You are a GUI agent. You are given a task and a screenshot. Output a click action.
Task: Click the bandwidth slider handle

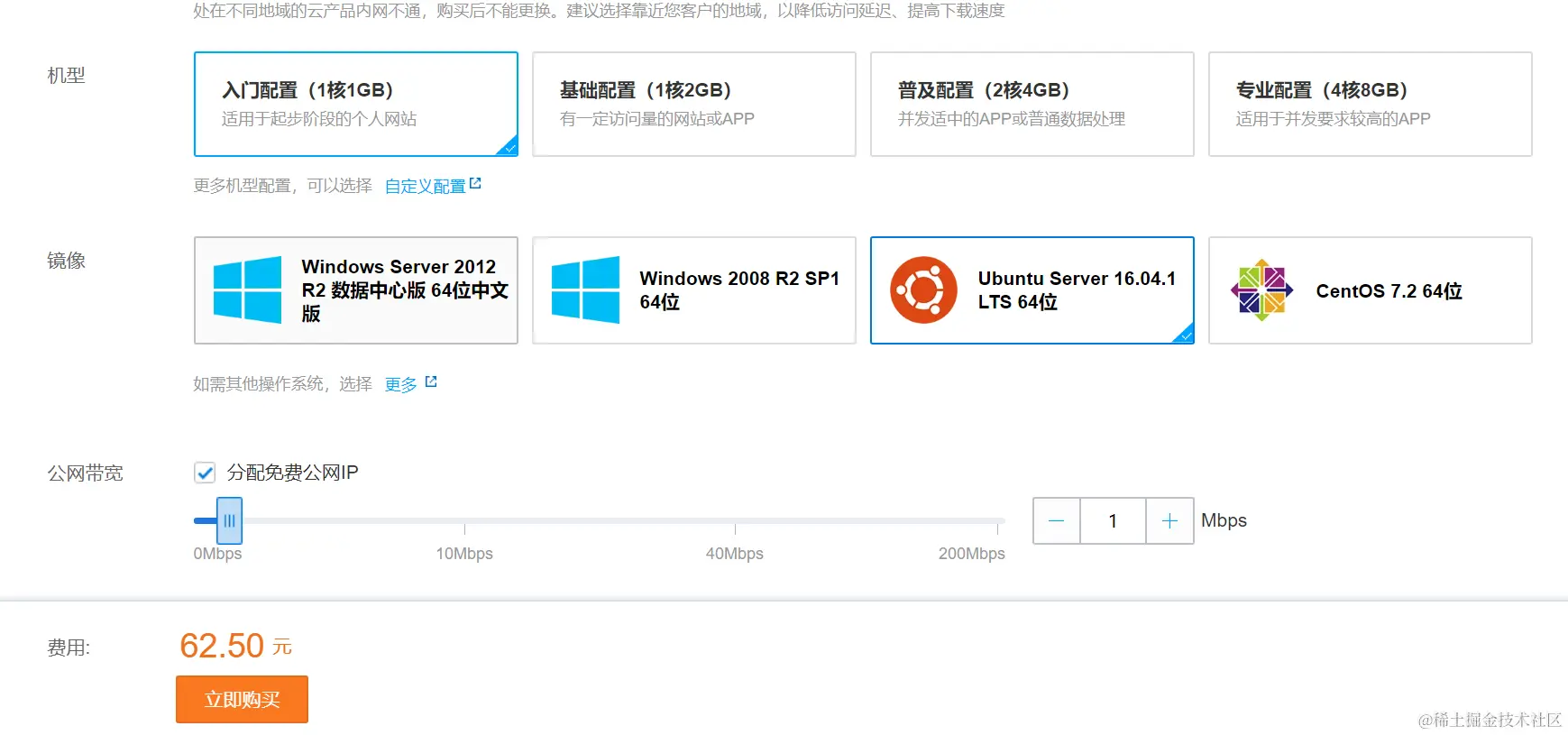click(229, 520)
